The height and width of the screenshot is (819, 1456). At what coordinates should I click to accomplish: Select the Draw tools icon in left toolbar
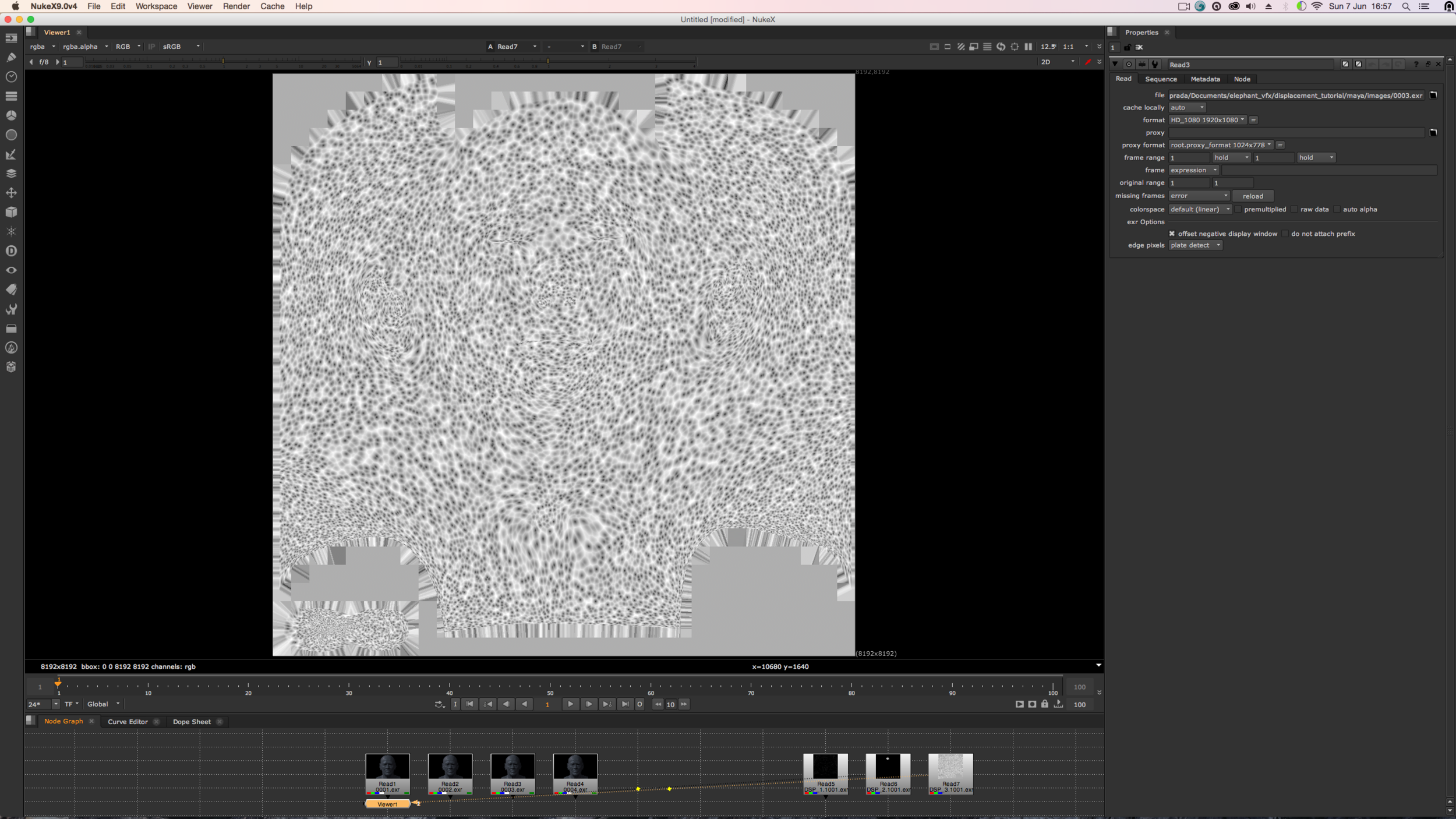point(11,57)
